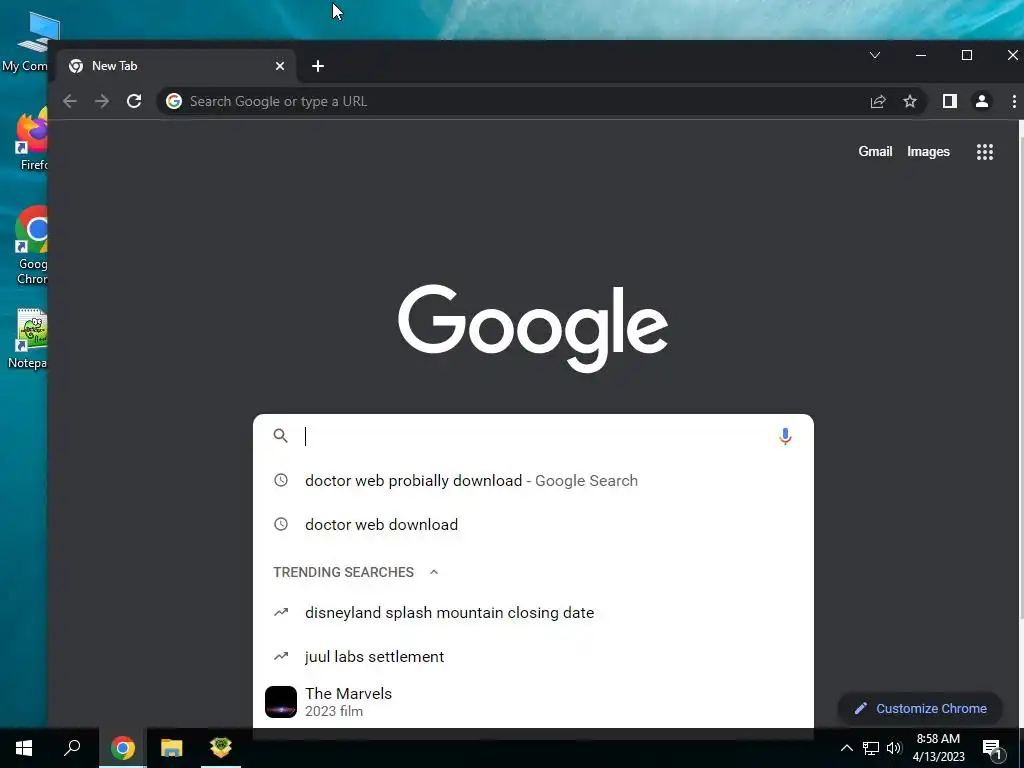Open the tab search dropdown arrow
This screenshot has width=1024, height=768.
click(x=874, y=56)
